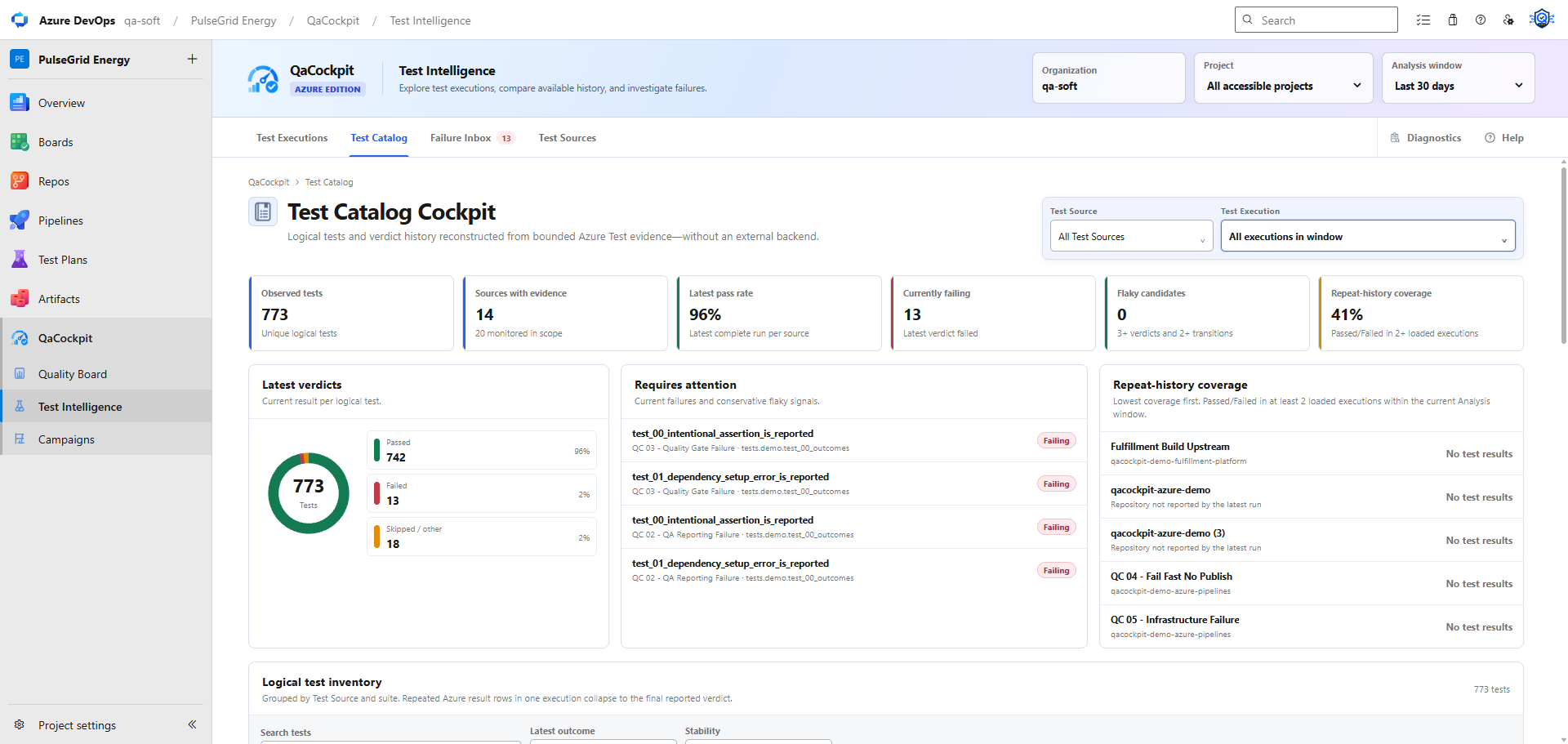The height and width of the screenshot is (744, 1568).
Task: Click Test Intelligence in the top breadcrumb
Action: click(x=430, y=20)
